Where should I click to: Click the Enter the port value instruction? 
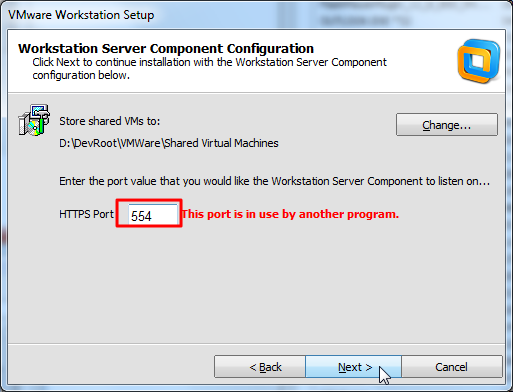275,181
